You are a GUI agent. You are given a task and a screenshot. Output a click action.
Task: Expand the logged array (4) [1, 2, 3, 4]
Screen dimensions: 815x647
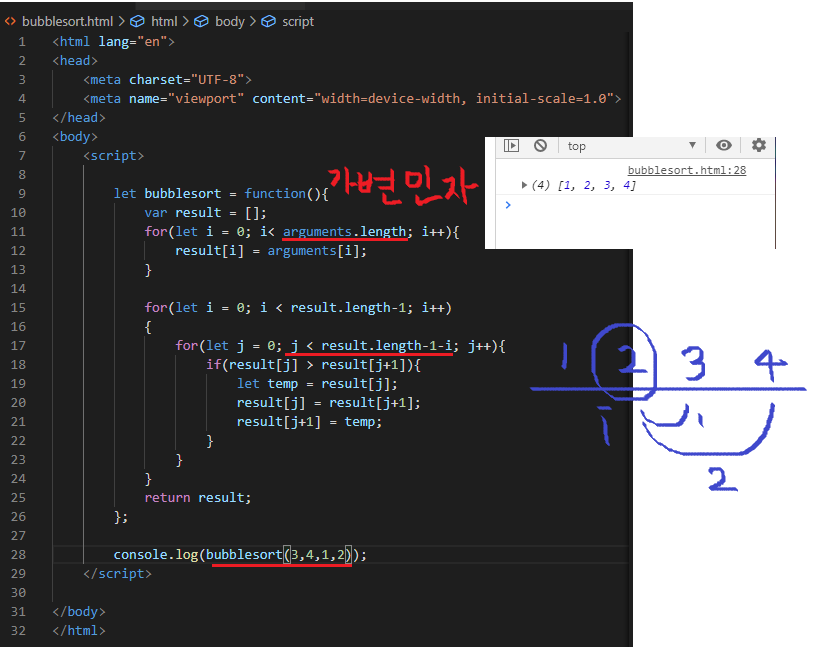524,185
